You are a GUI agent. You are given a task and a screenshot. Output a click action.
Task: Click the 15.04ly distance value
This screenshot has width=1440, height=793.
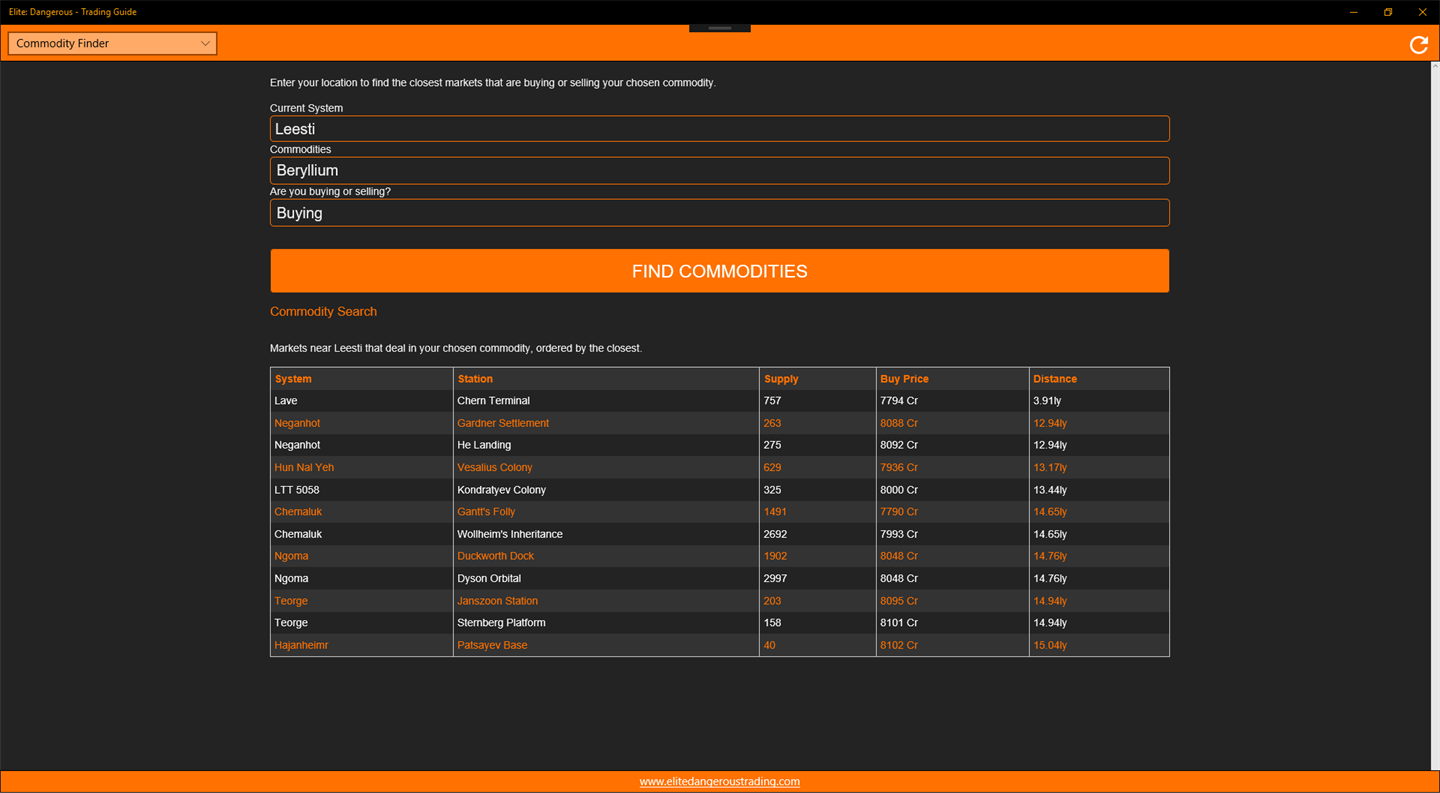pos(1050,645)
